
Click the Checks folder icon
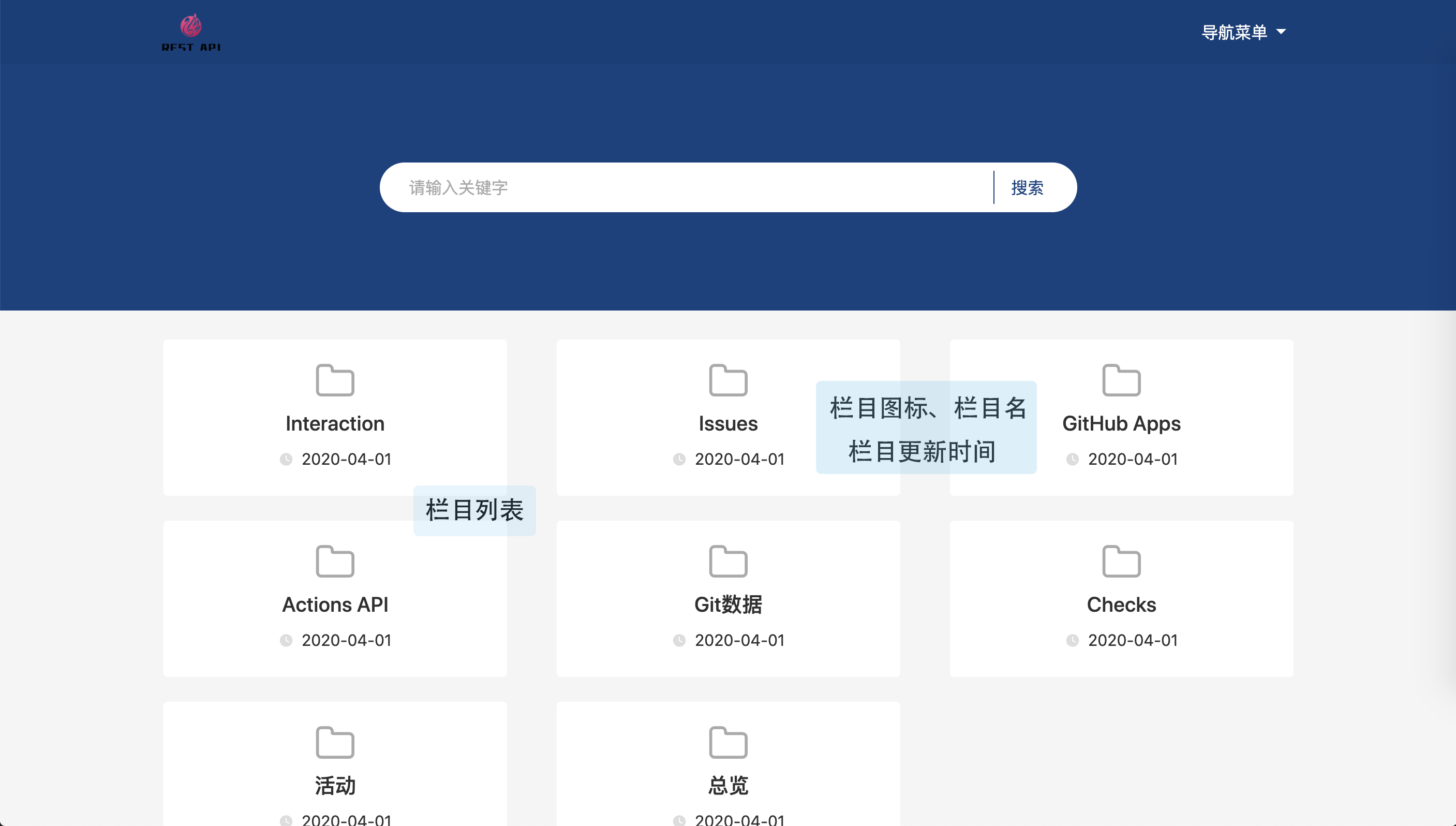(x=1121, y=561)
